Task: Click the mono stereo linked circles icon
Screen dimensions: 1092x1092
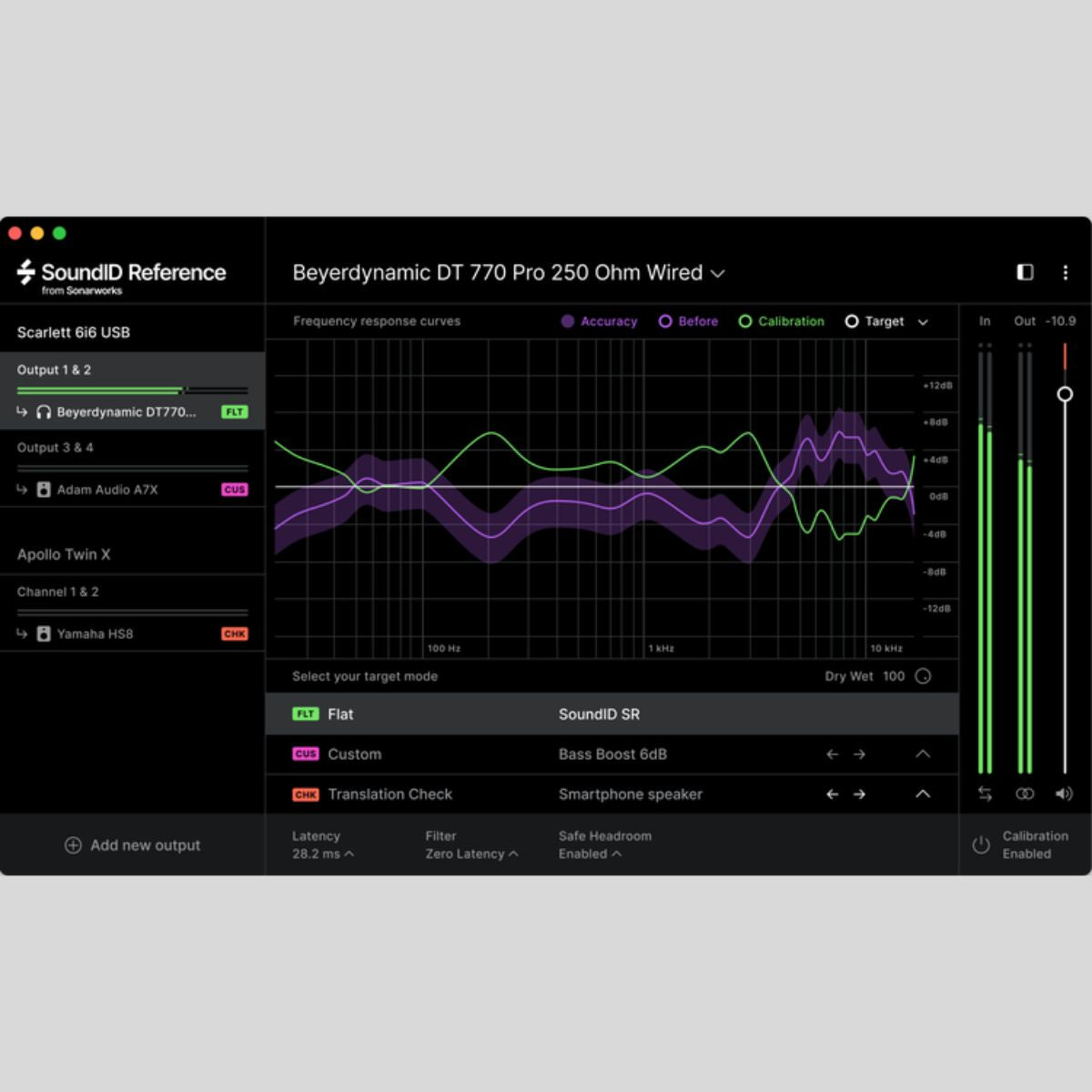Action: tap(1025, 794)
